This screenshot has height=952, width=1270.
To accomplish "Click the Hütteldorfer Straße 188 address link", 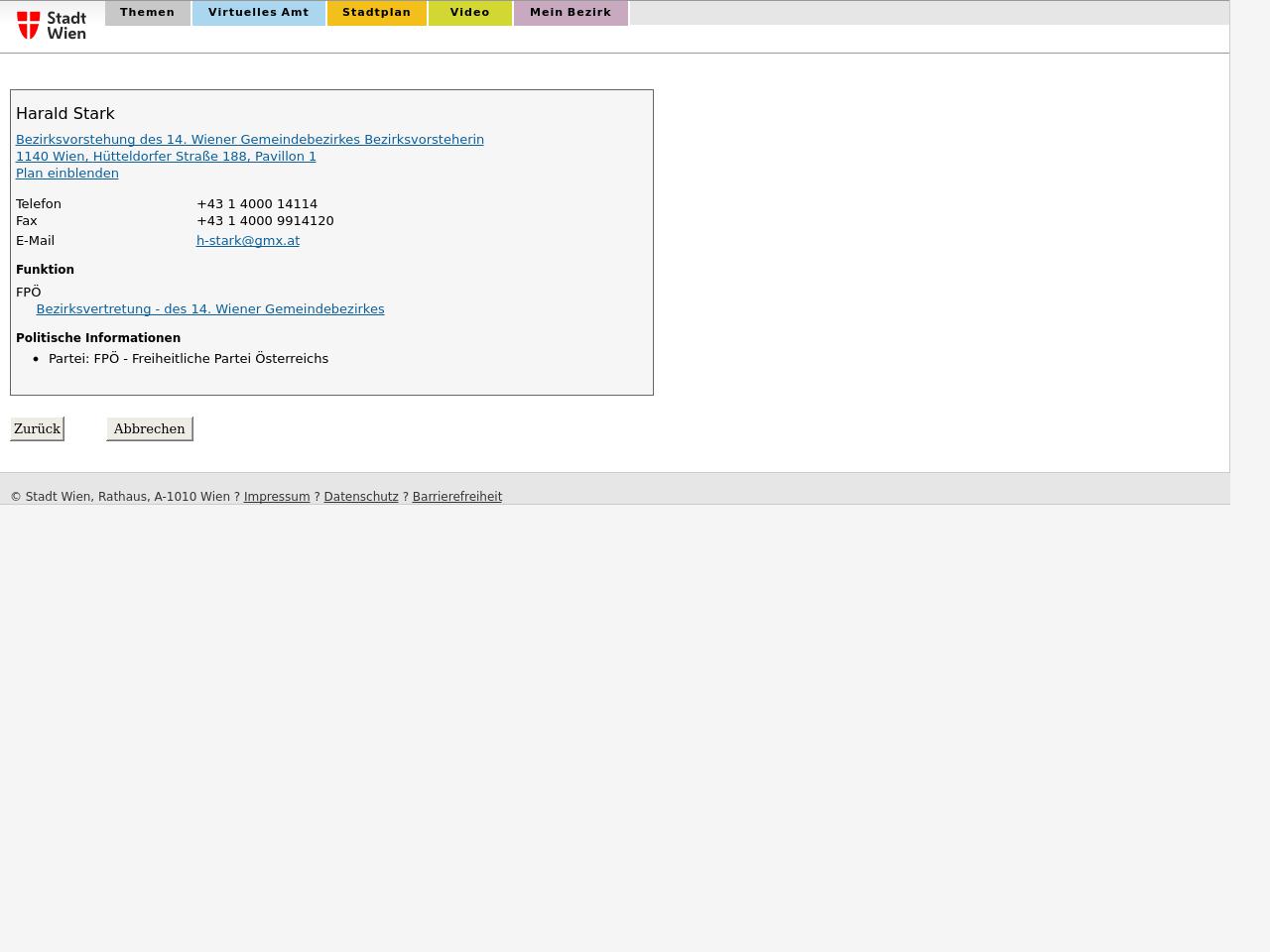I will [x=166, y=157].
